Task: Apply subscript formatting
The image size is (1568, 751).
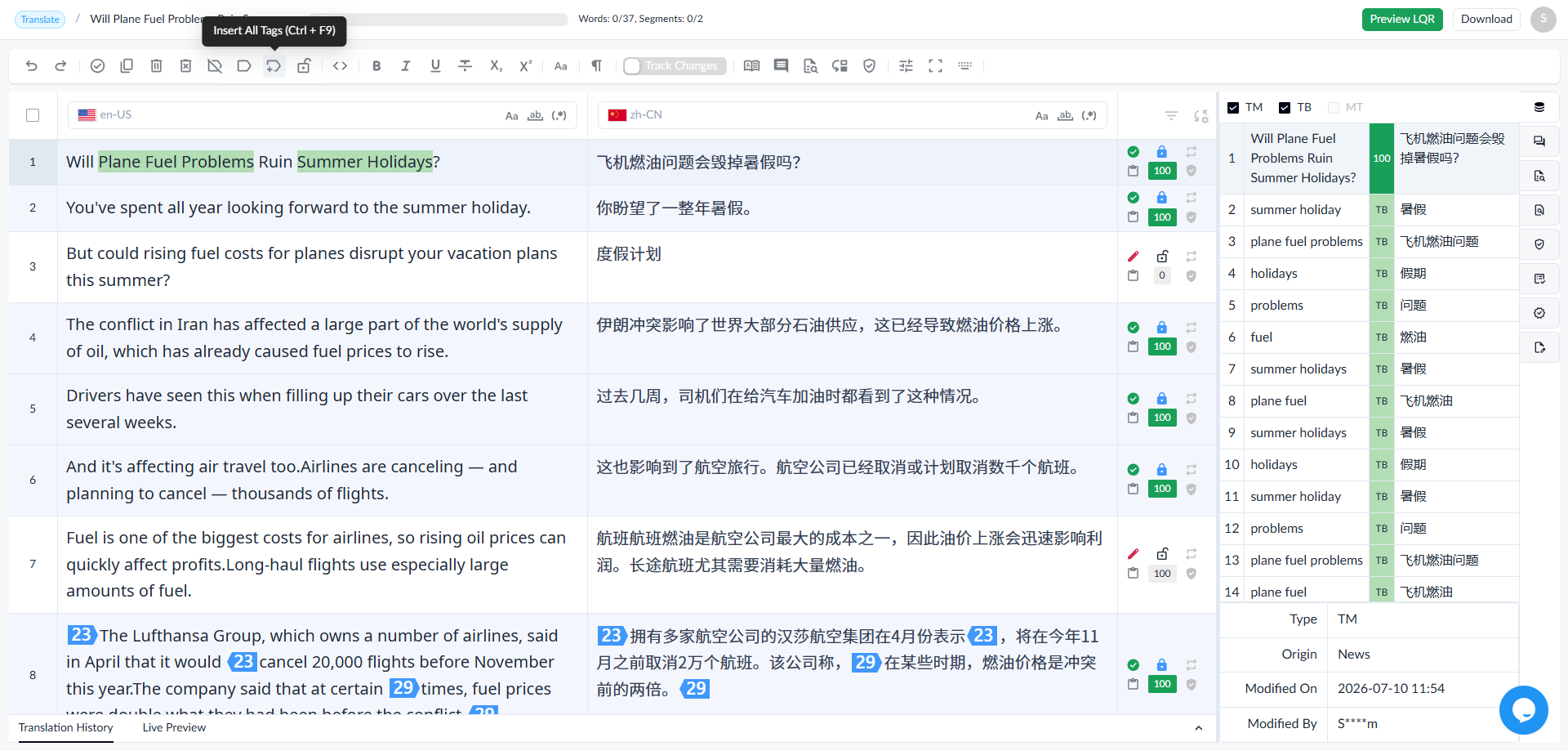Action: 496,66
